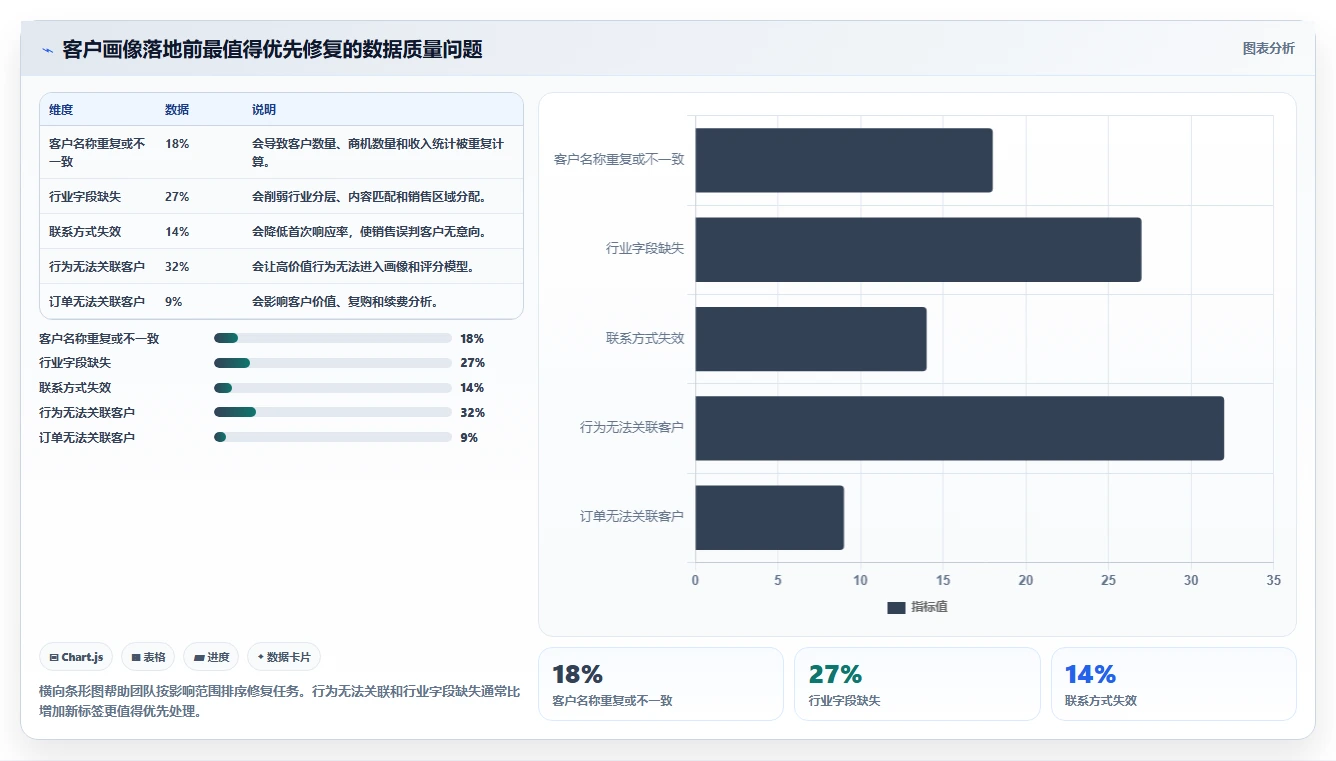Click the chart bar for 订单无法关联客户

(770, 517)
